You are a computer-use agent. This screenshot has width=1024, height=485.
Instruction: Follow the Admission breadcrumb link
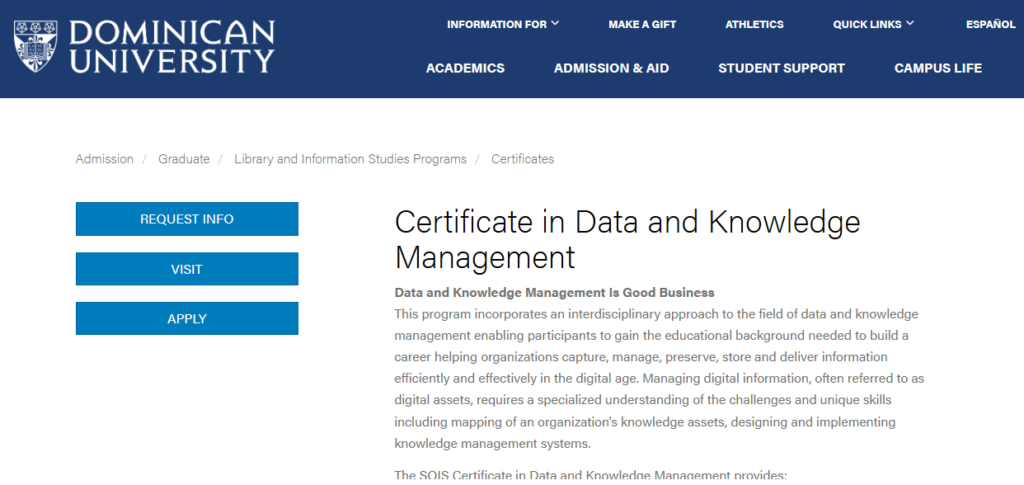point(104,159)
